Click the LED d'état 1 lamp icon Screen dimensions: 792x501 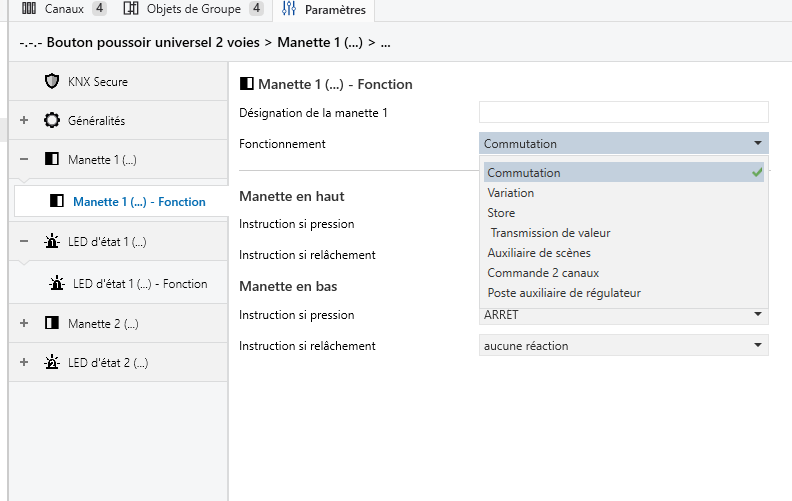[52, 241]
